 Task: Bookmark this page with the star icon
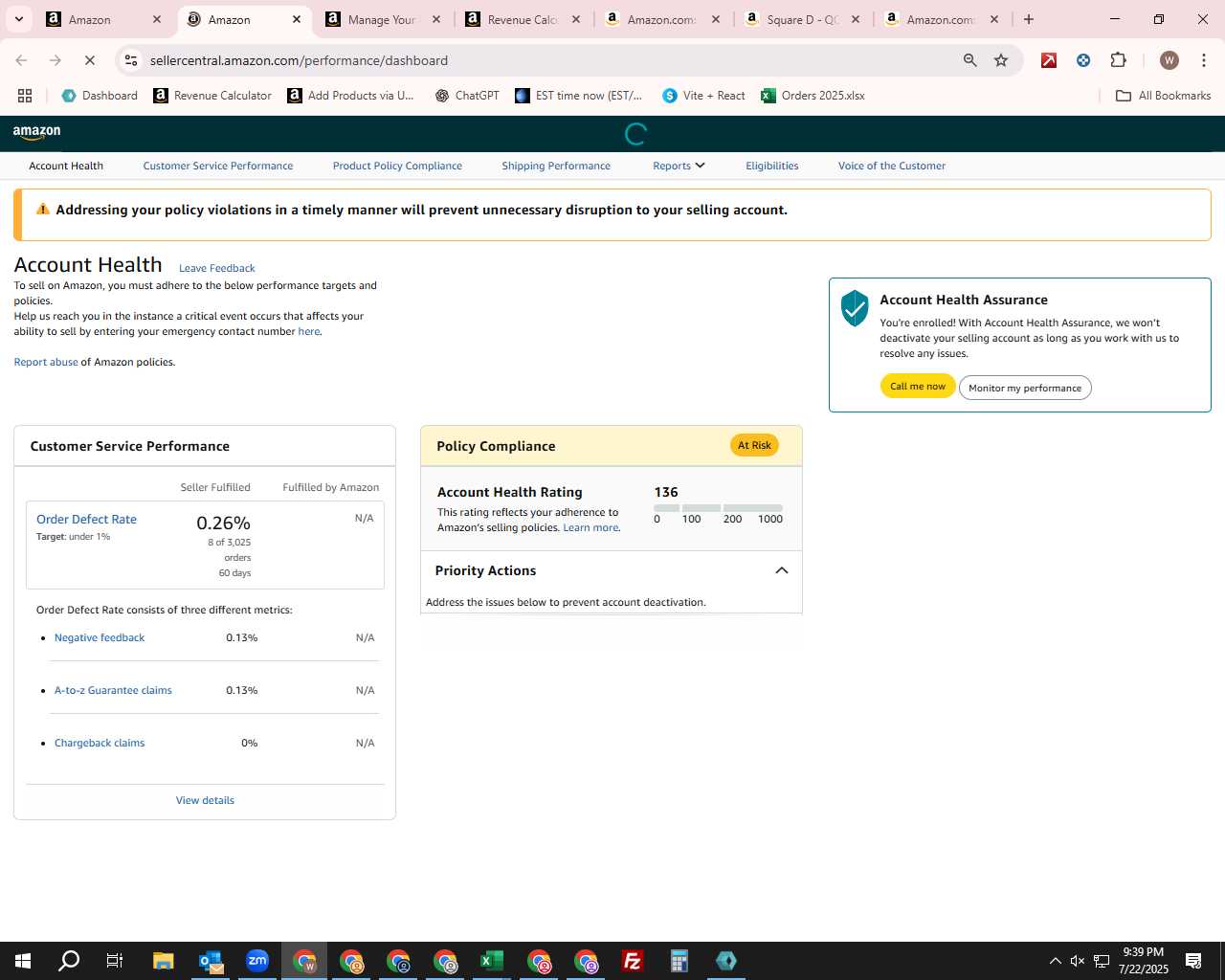[x=1001, y=60]
